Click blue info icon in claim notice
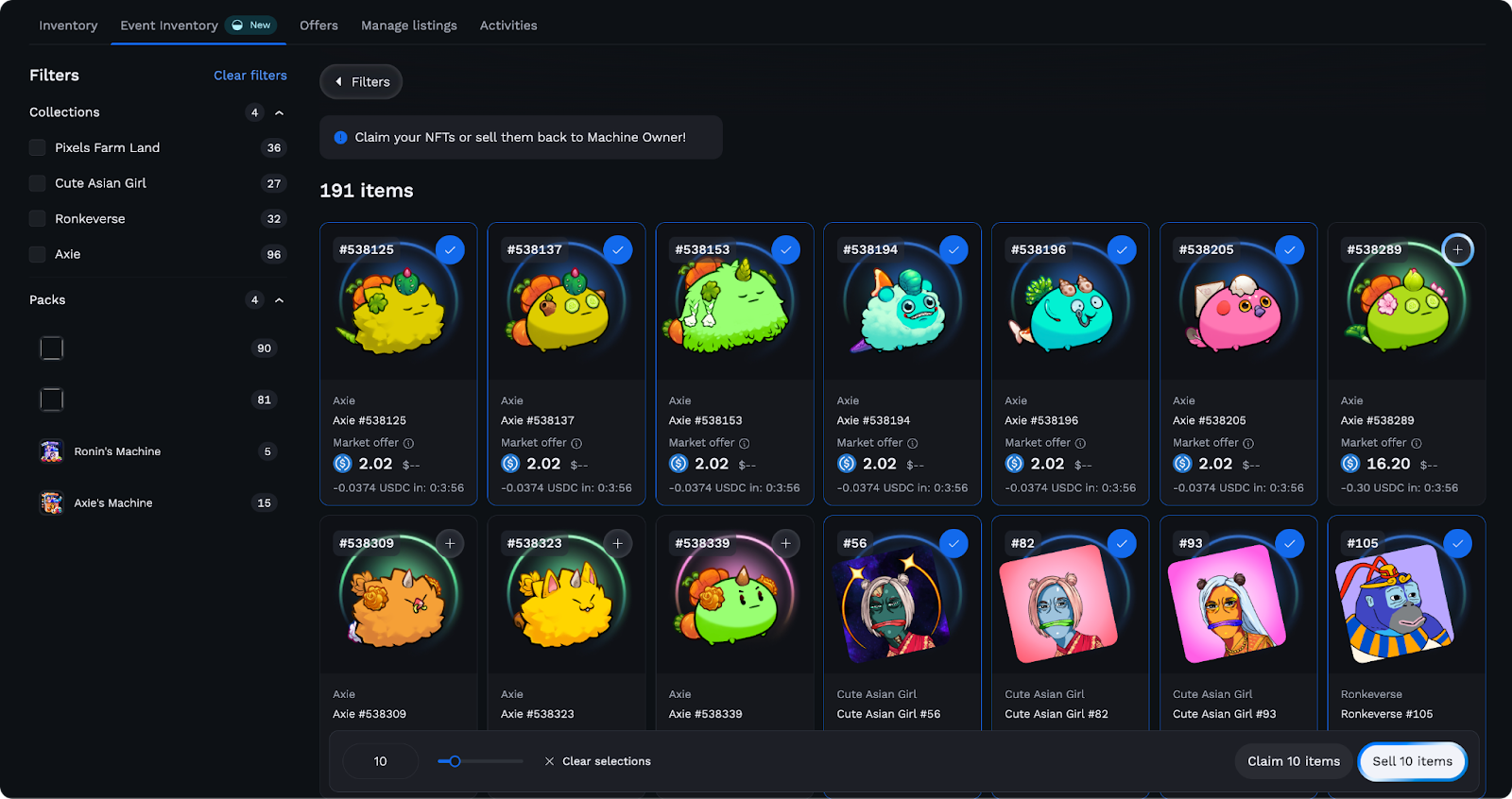Viewport: 1512px width, 799px height. click(340, 138)
